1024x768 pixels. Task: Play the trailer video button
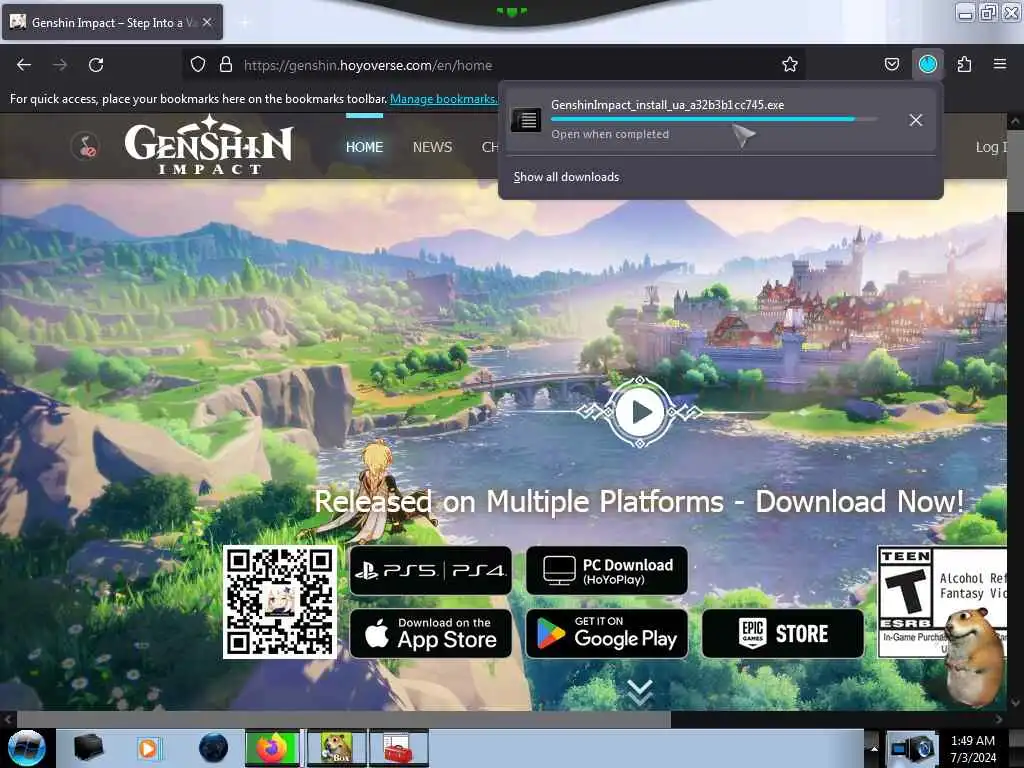pos(639,412)
